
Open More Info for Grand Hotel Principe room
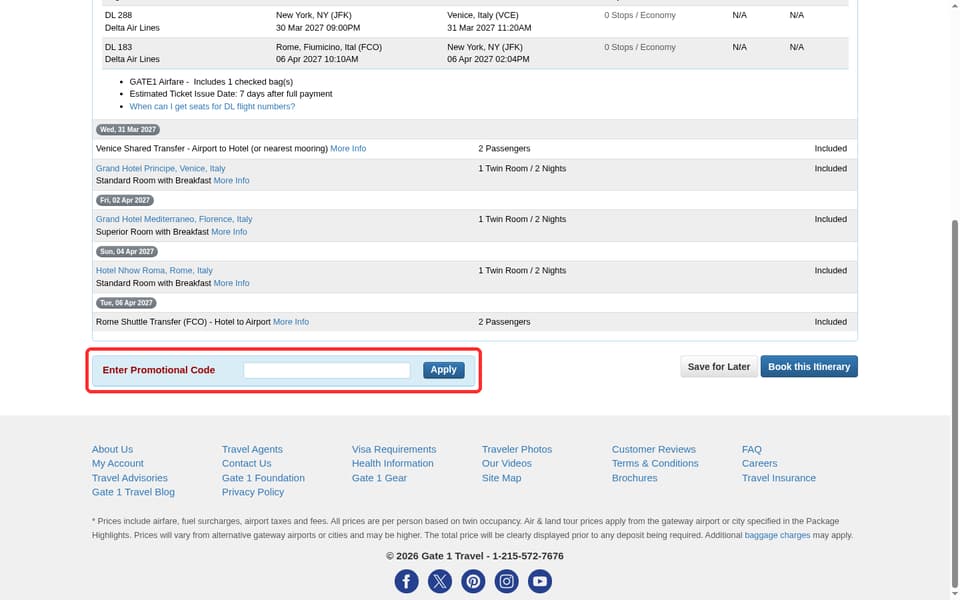(231, 181)
